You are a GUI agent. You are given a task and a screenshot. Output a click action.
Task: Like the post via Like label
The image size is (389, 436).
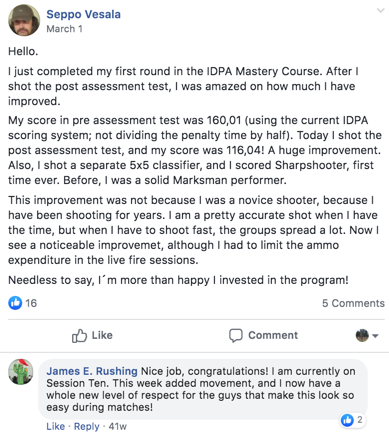(102, 335)
